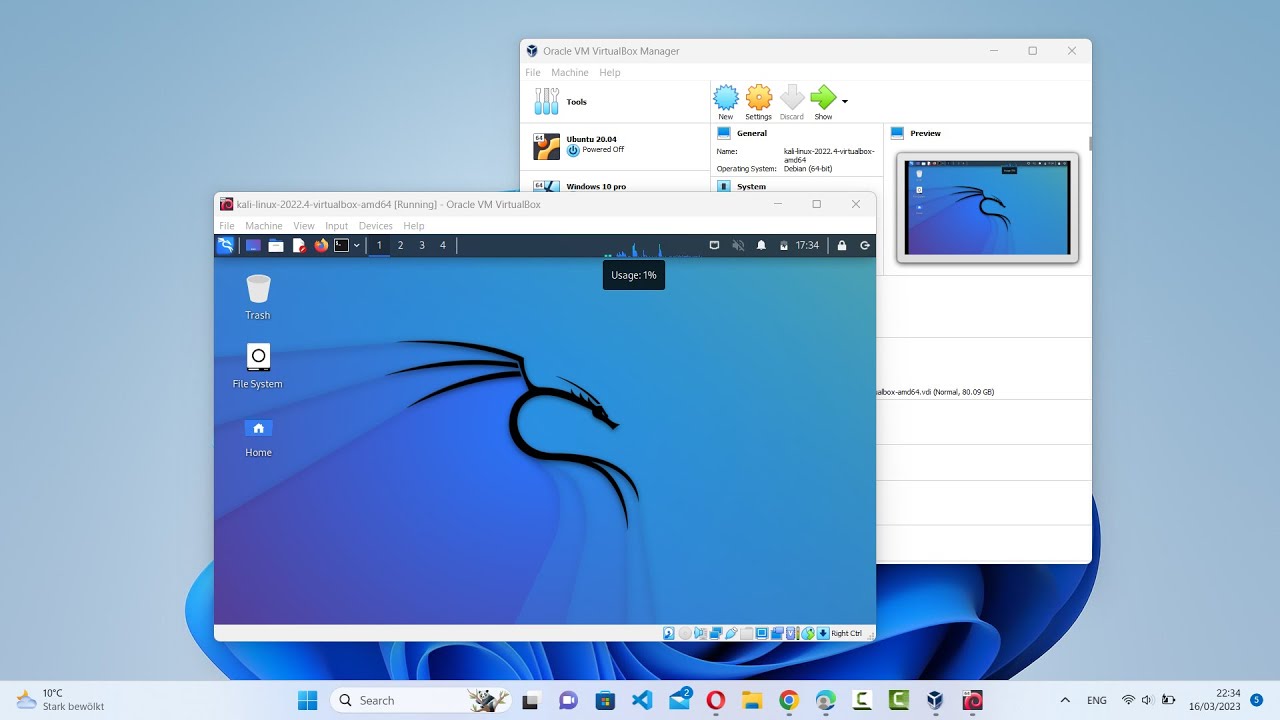
Task: Open Visual Studio Code from taskbar
Action: pyautogui.click(x=642, y=700)
